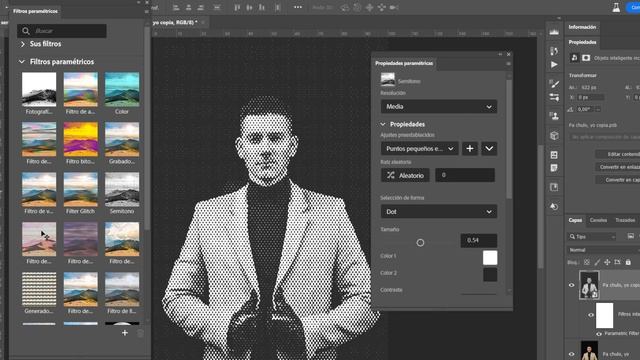Switch to the Información tab

[582, 27]
